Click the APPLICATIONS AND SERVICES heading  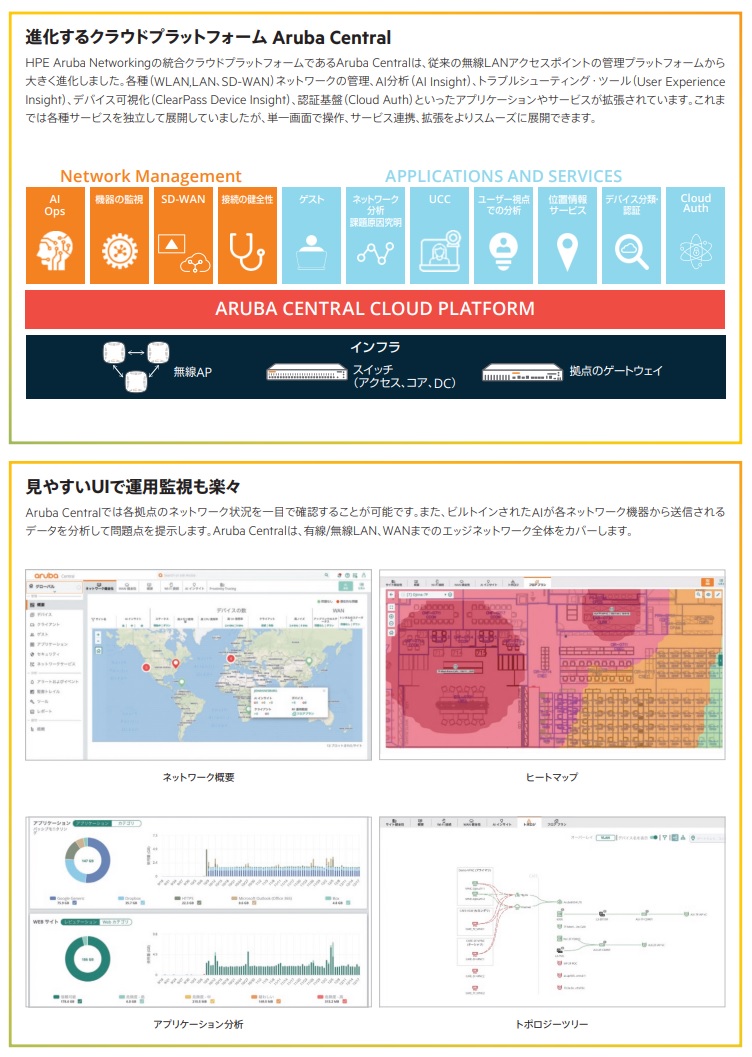tap(503, 176)
